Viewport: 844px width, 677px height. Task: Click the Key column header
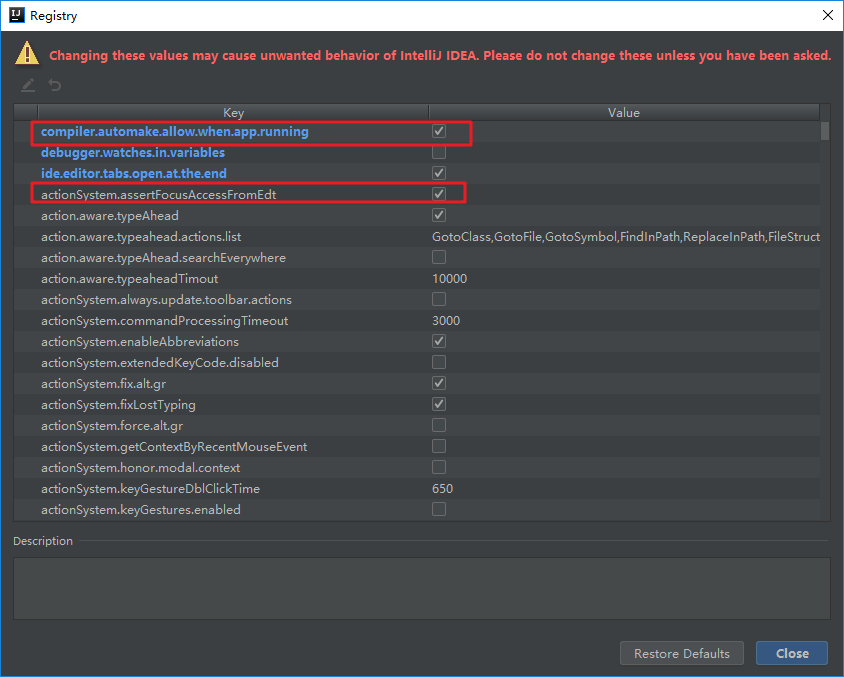[233, 112]
